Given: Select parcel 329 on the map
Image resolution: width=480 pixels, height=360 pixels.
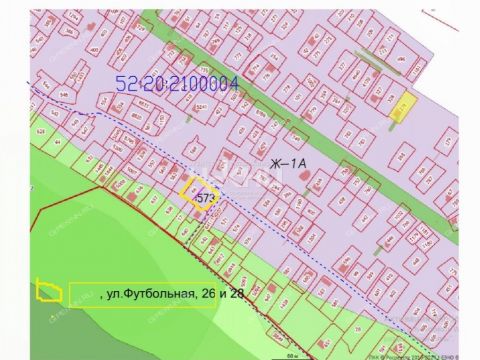Looking at the screenshot, I should [392, 98].
